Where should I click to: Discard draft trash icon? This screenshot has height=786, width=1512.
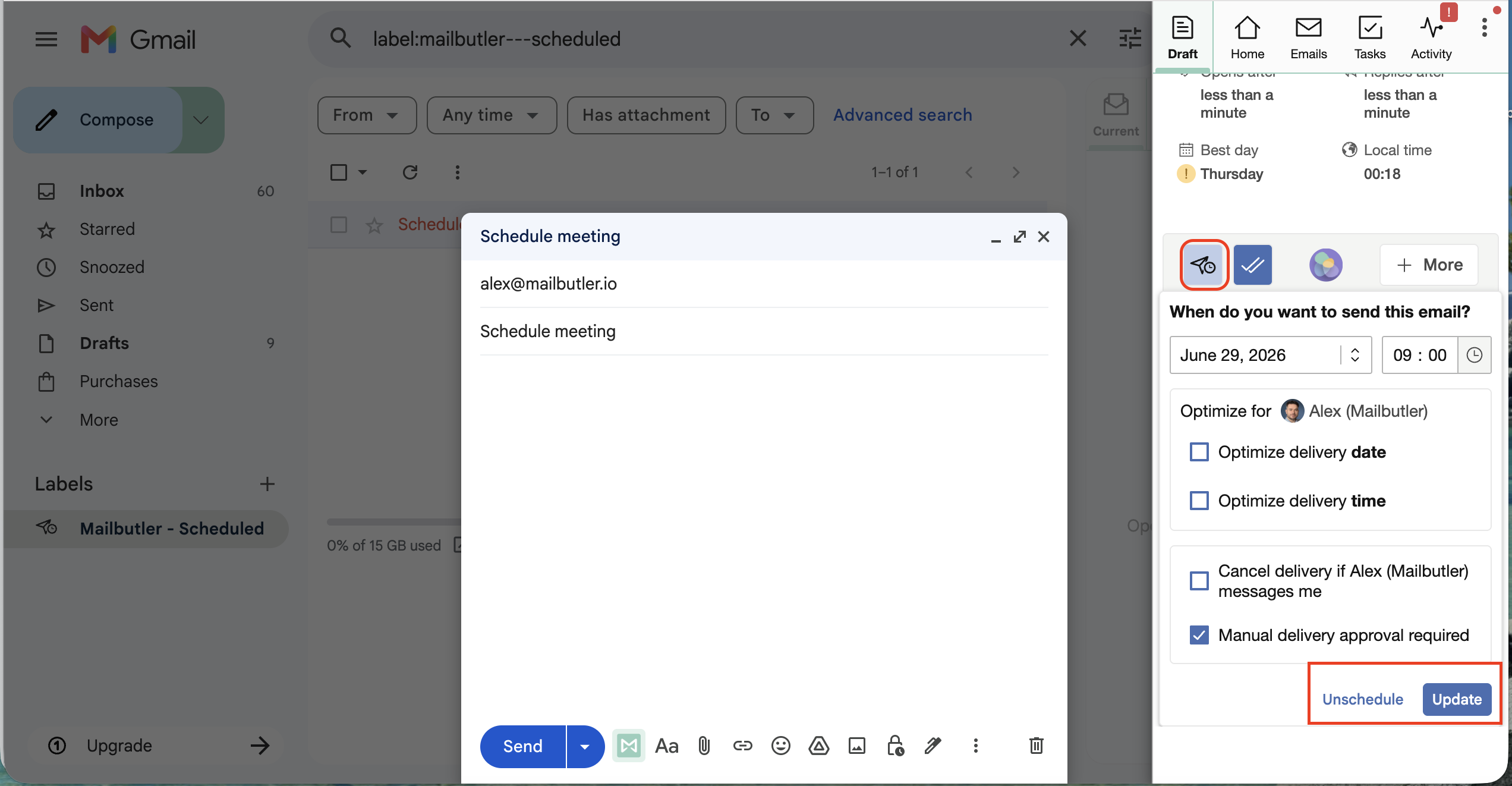[1036, 746]
